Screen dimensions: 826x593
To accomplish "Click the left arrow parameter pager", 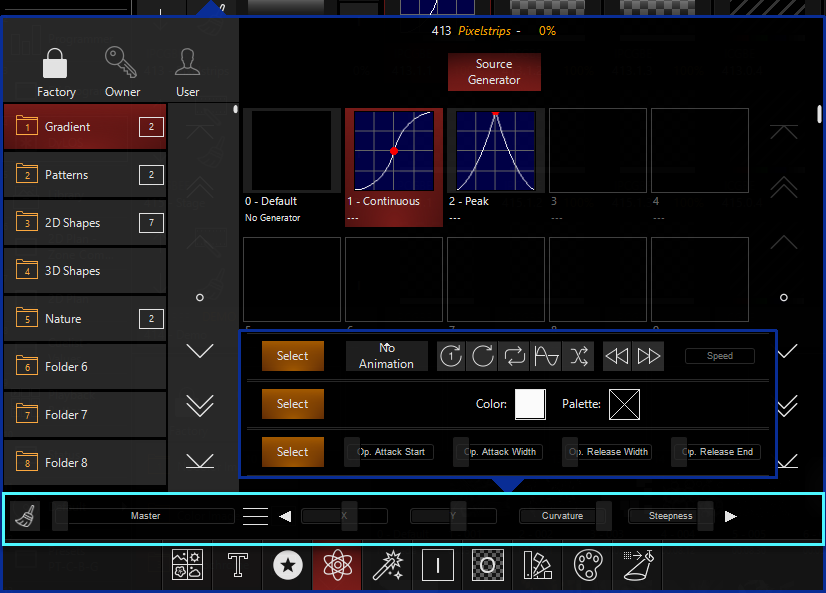I will (285, 516).
